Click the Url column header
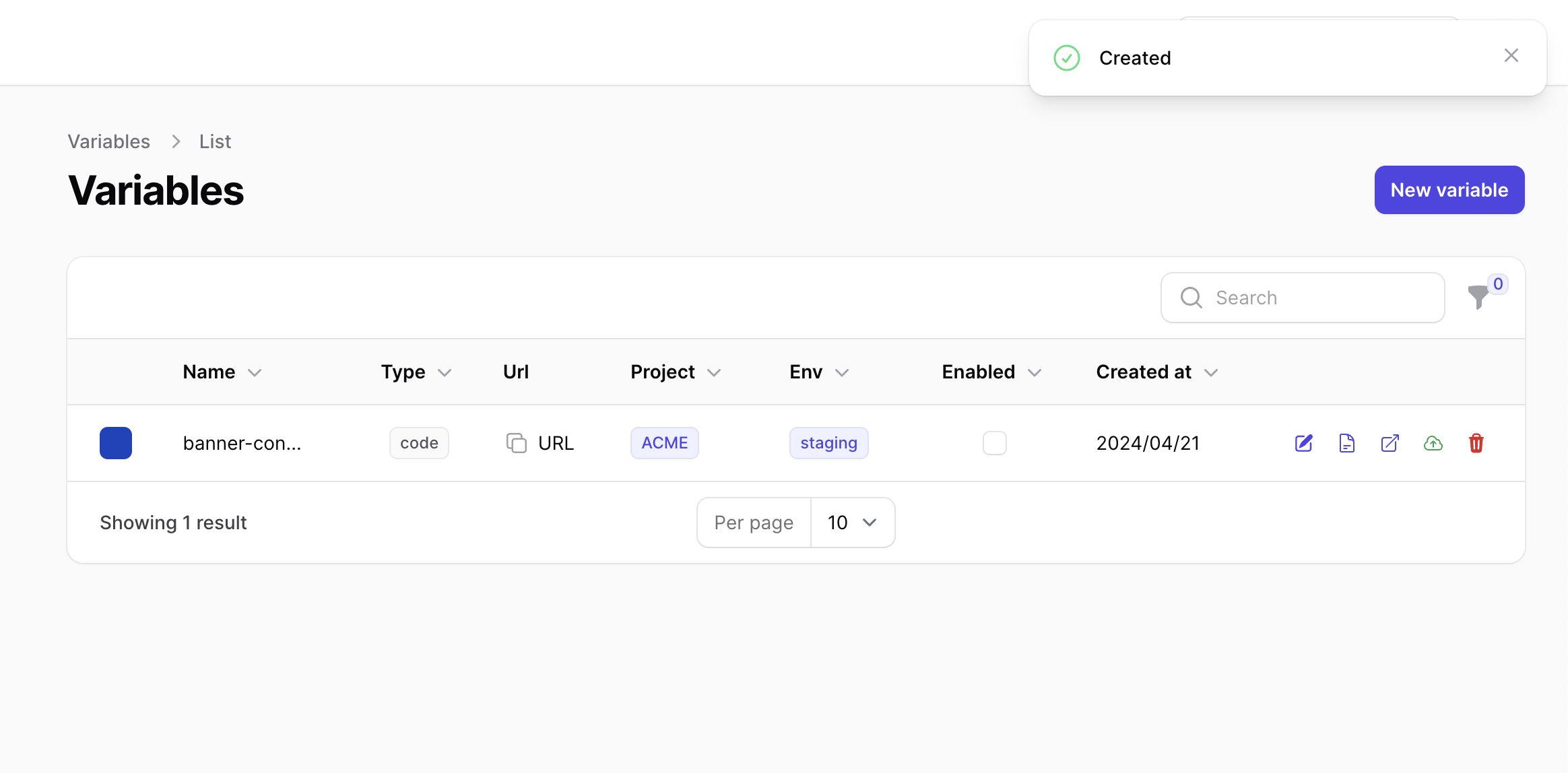Image resolution: width=1568 pixels, height=773 pixels. tap(515, 372)
